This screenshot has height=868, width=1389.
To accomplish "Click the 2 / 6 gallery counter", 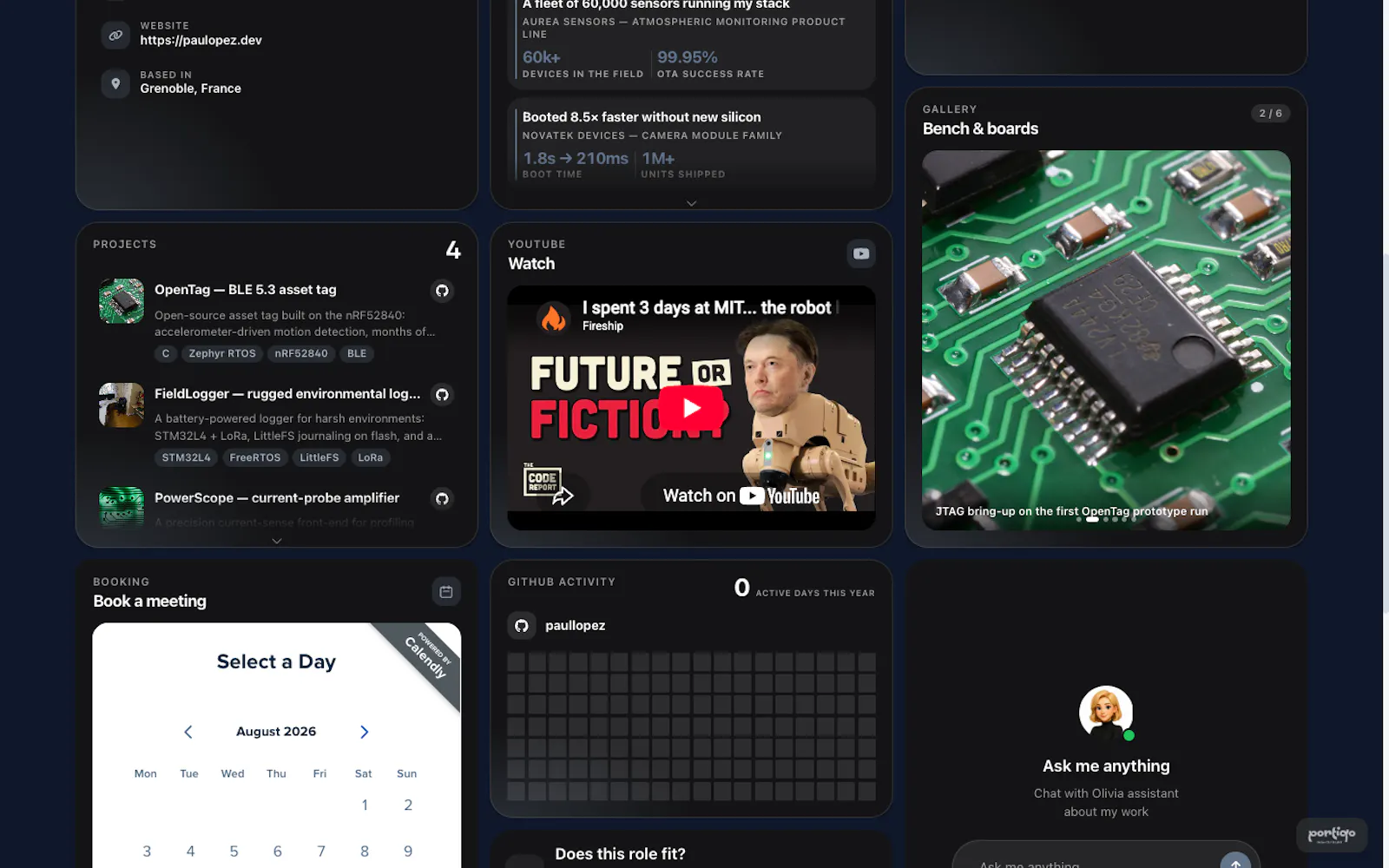I will (1271, 114).
